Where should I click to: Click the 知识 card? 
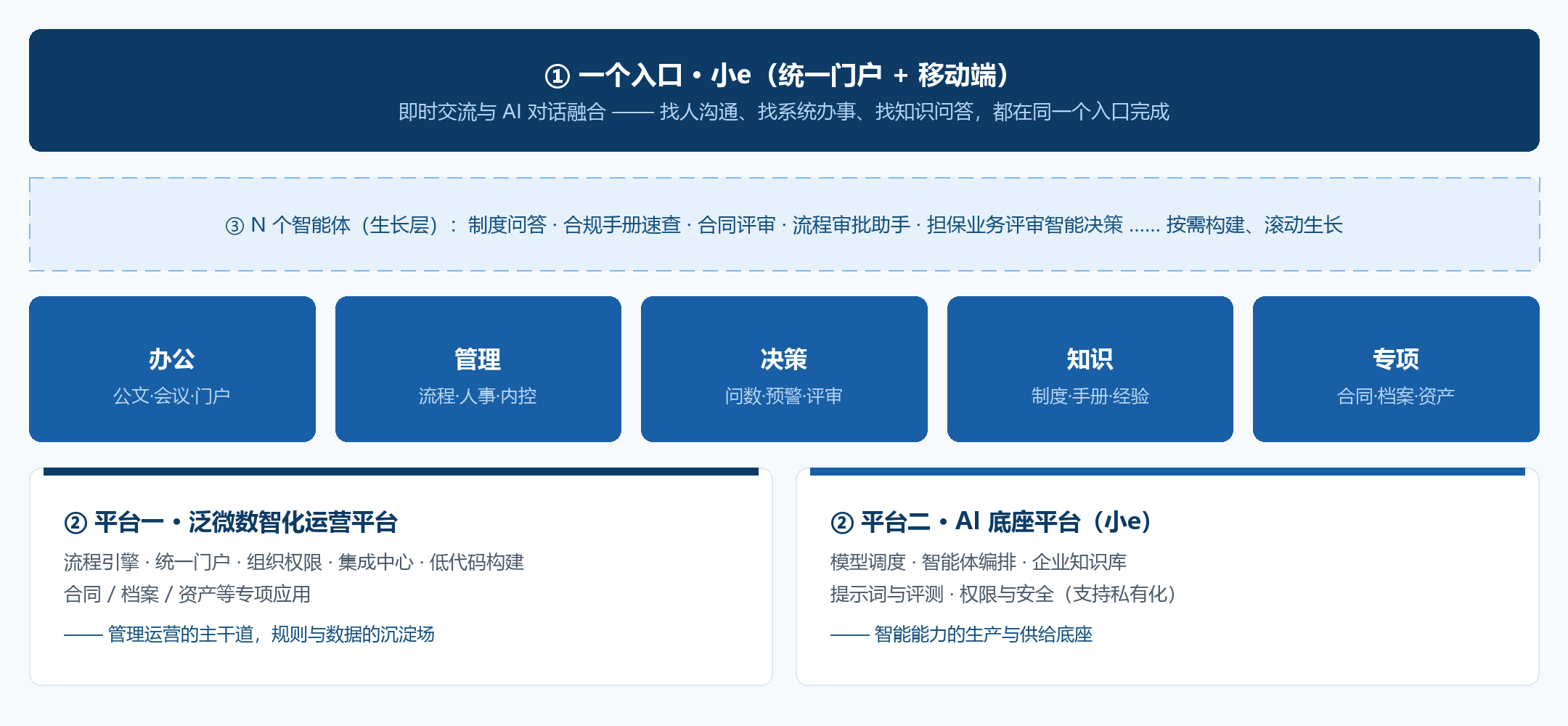point(1090,369)
